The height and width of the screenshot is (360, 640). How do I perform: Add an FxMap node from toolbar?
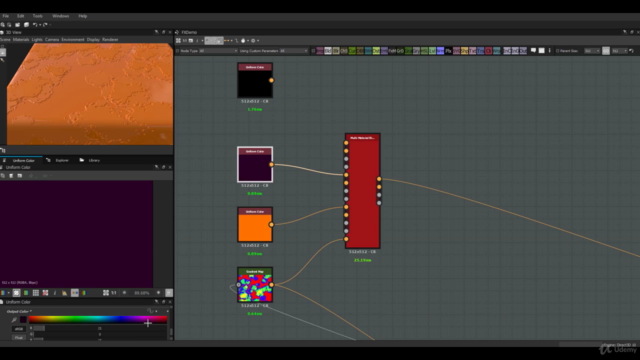click(x=392, y=51)
